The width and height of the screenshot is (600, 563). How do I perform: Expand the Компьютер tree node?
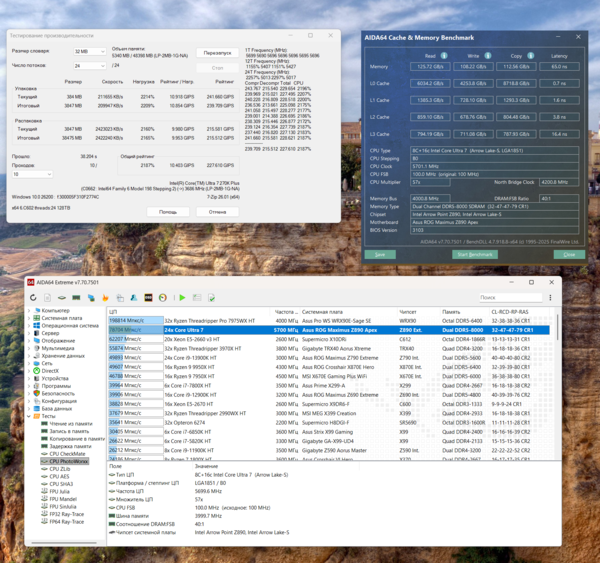29,310
